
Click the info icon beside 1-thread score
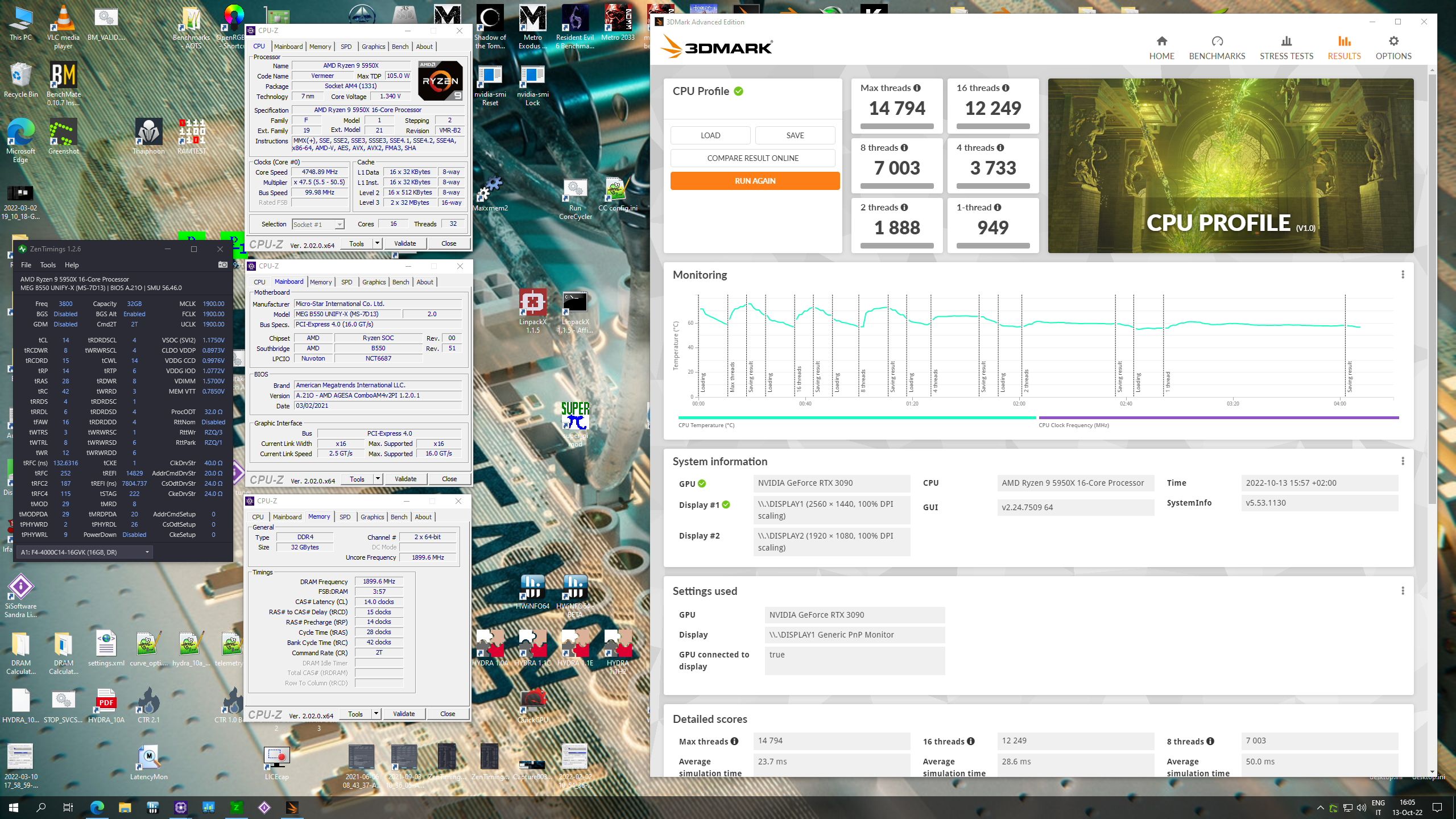tap(998, 207)
